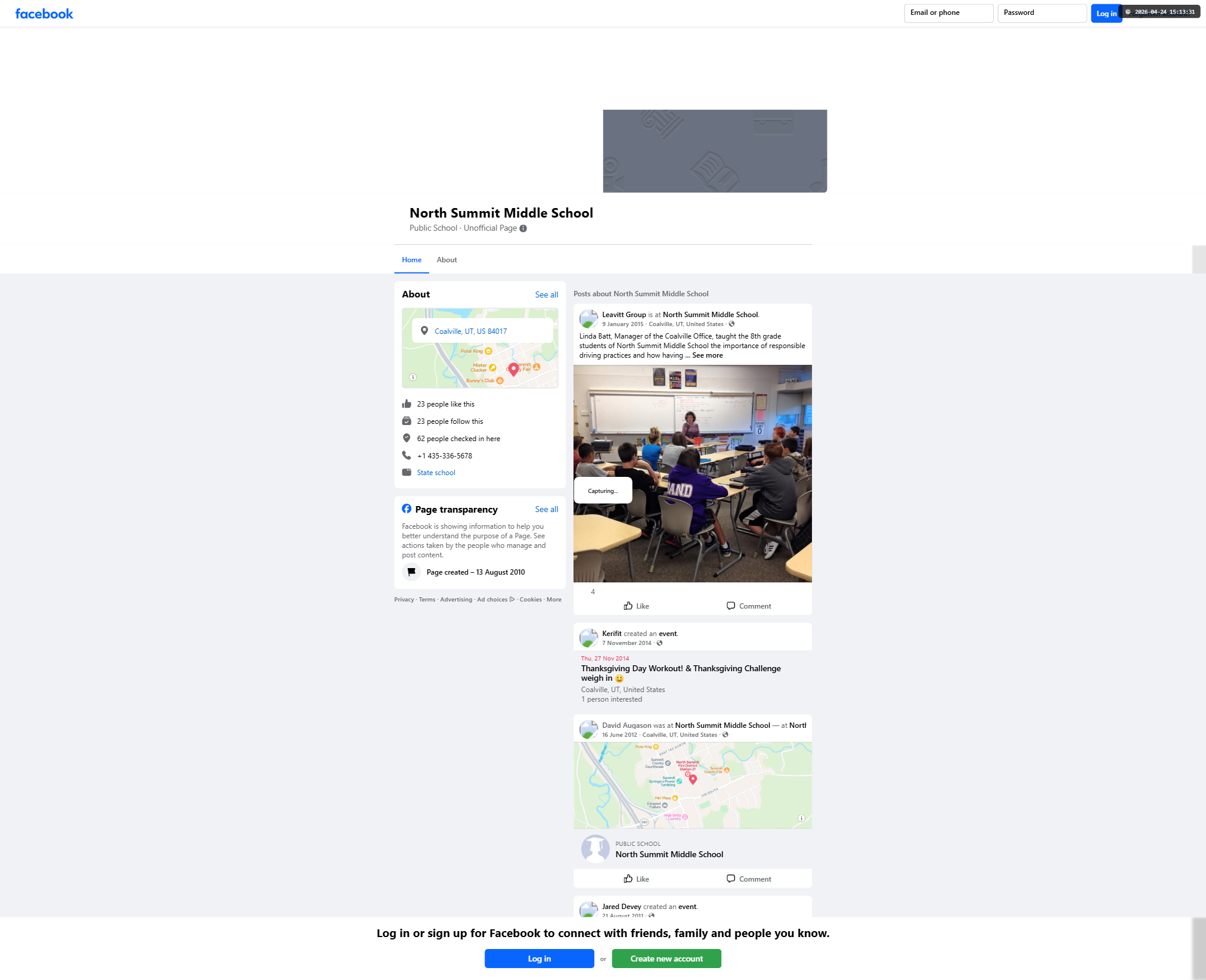
Task: Click the Log in button in the top bar
Action: coord(1106,14)
